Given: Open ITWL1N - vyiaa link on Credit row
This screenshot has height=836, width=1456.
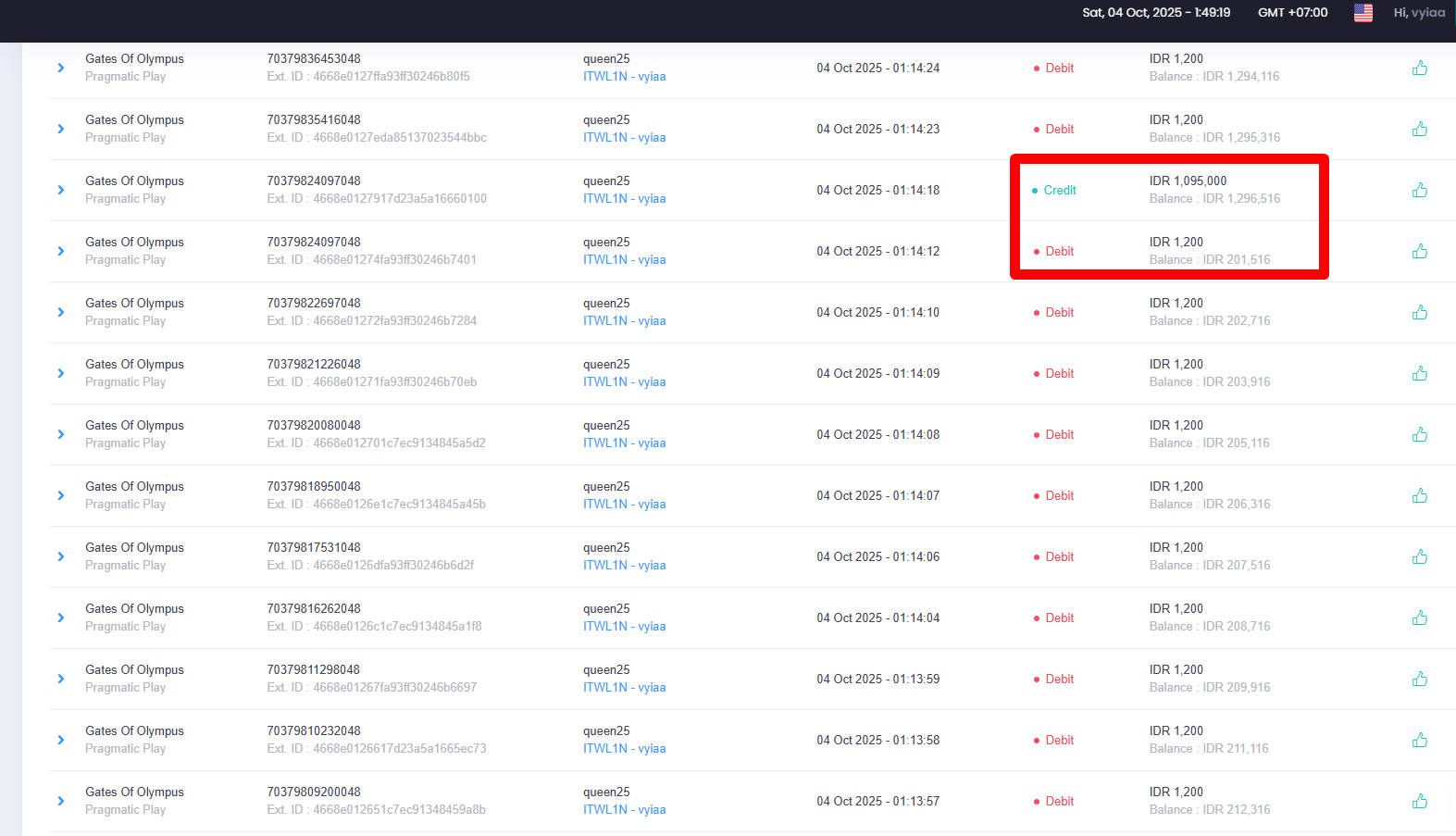Looking at the screenshot, I should (624, 199).
